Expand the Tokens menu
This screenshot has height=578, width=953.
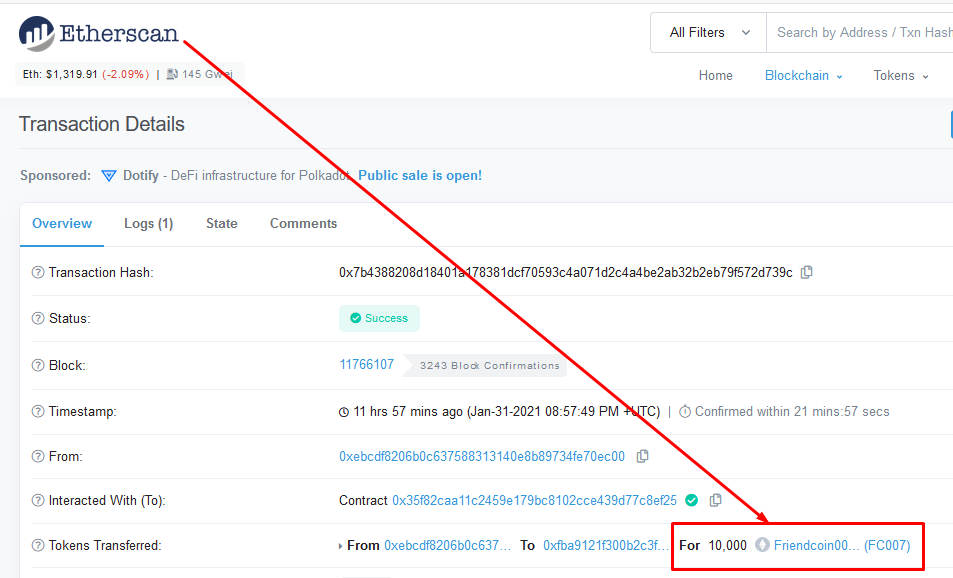(901, 75)
